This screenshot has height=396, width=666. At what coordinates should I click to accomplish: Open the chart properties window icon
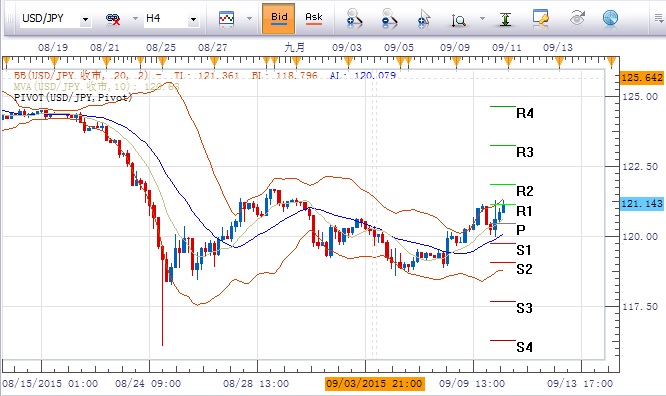[x=540, y=19]
